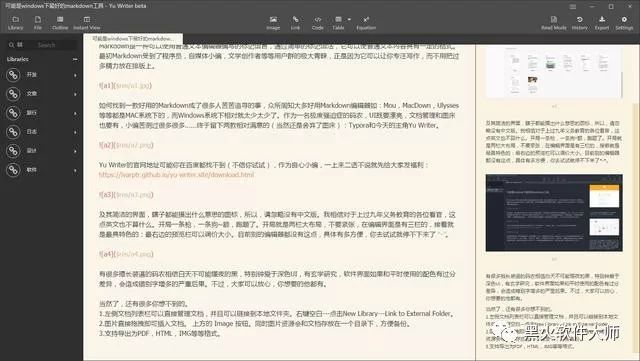
Task: Expand the 日志 library arrow
Action: click(76, 132)
